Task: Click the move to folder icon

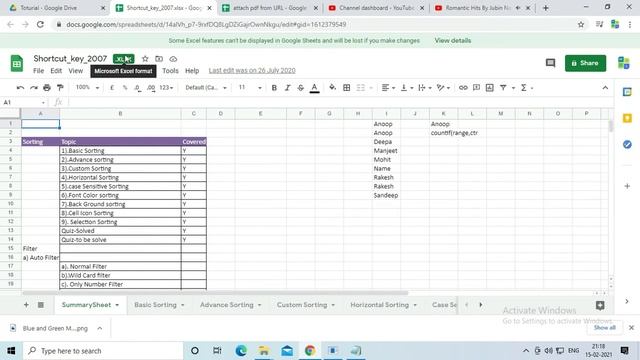Action: (x=159, y=59)
